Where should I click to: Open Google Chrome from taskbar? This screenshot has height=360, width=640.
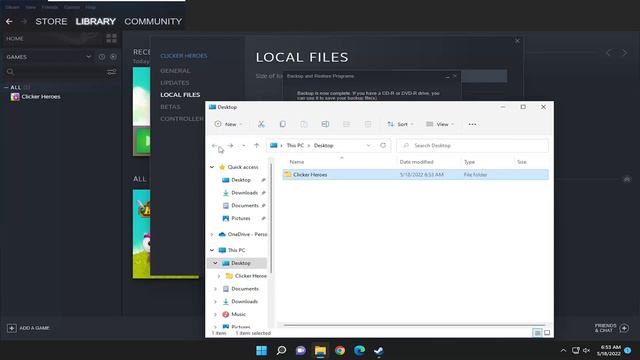[340, 350]
